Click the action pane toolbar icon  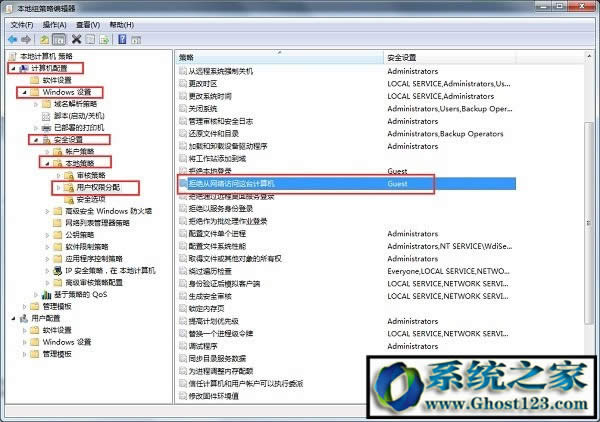click(x=136, y=39)
